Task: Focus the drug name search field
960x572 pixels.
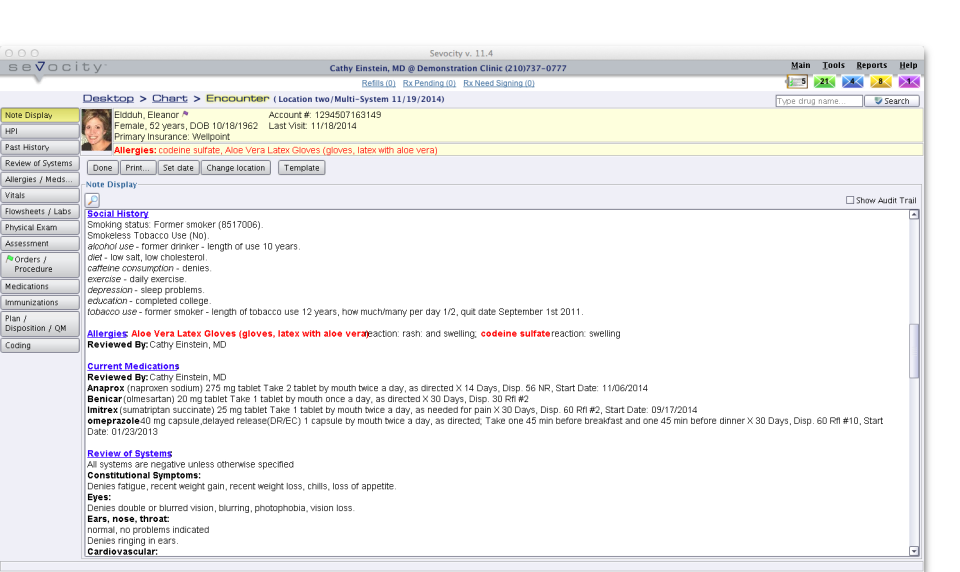Action: pos(819,101)
